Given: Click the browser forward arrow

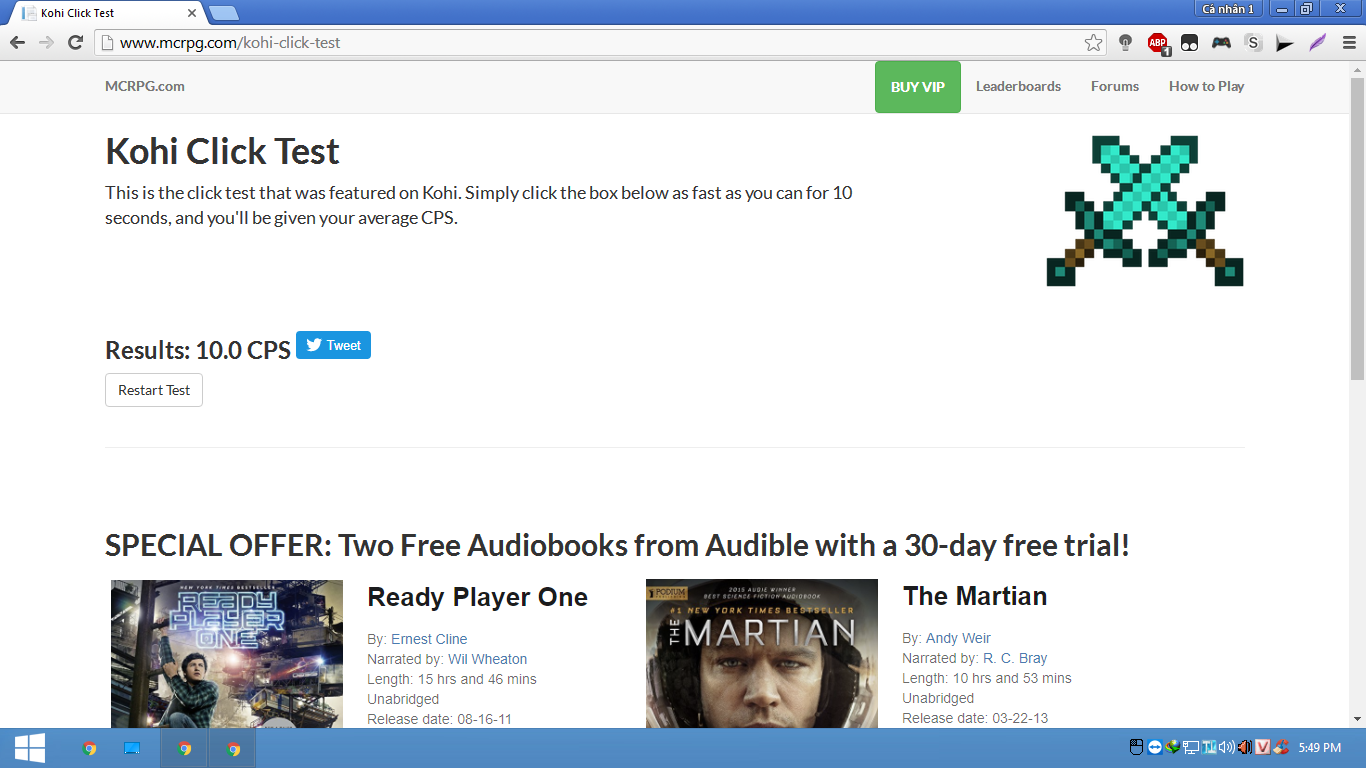Looking at the screenshot, I should click(x=46, y=43).
